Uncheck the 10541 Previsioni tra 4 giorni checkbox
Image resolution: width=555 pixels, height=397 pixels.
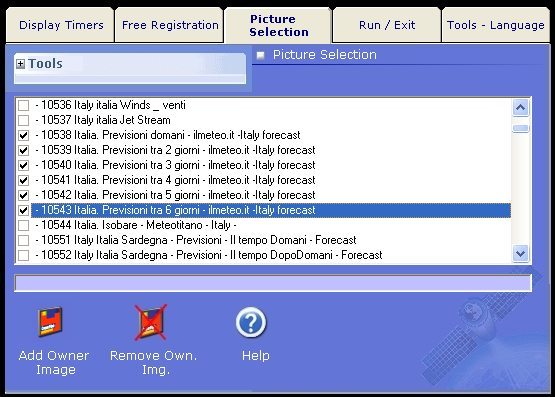pyautogui.click(x=23, y=180)
